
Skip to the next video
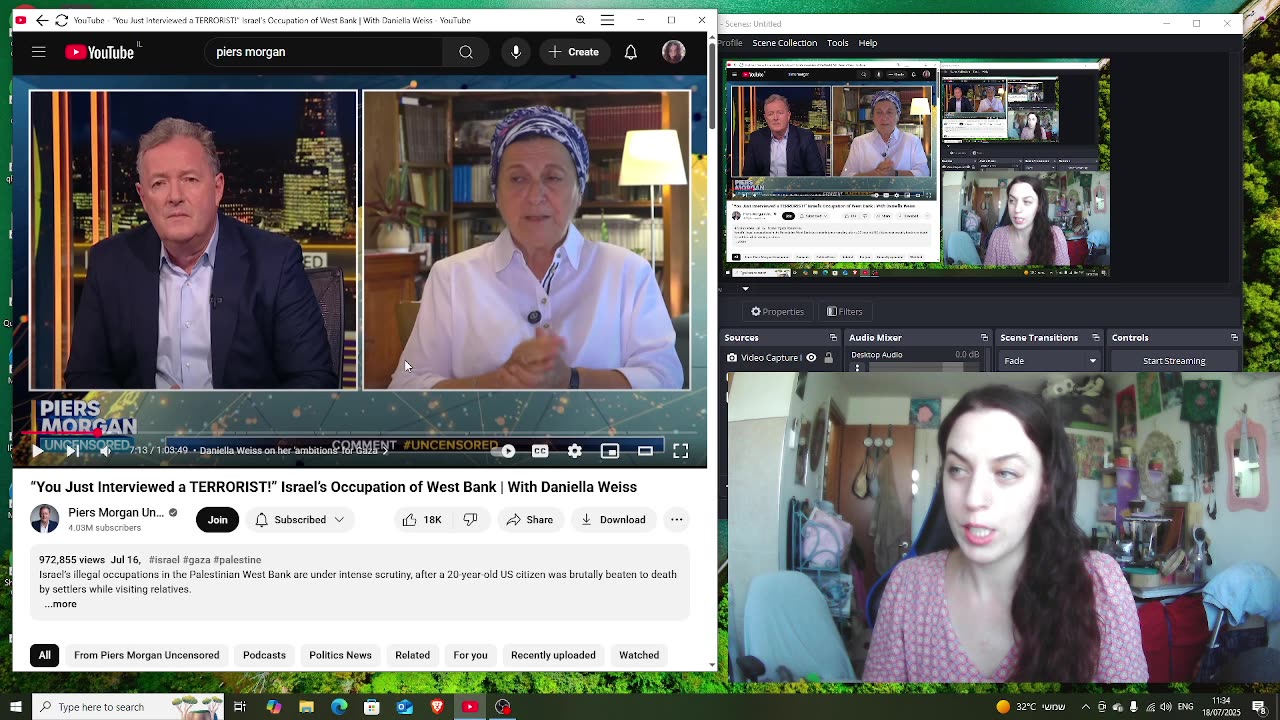72,451
